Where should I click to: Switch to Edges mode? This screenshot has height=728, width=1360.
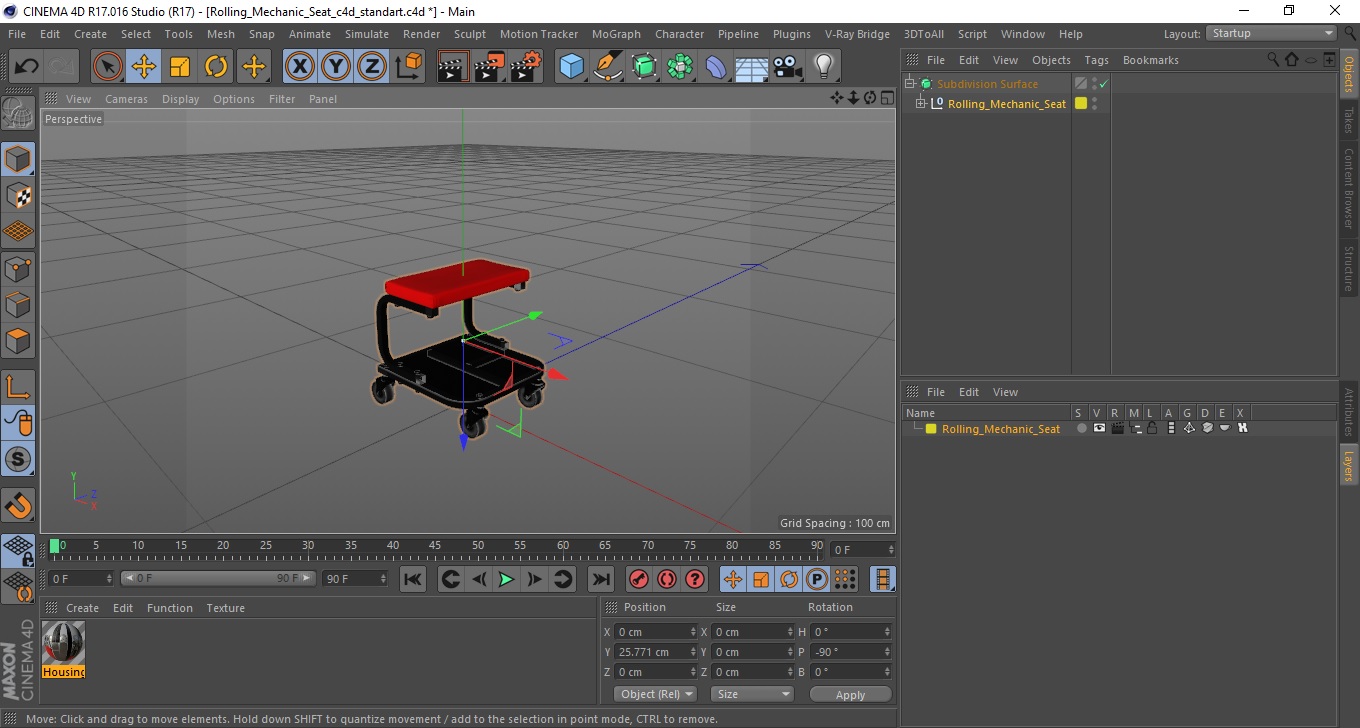coord(18,304)
